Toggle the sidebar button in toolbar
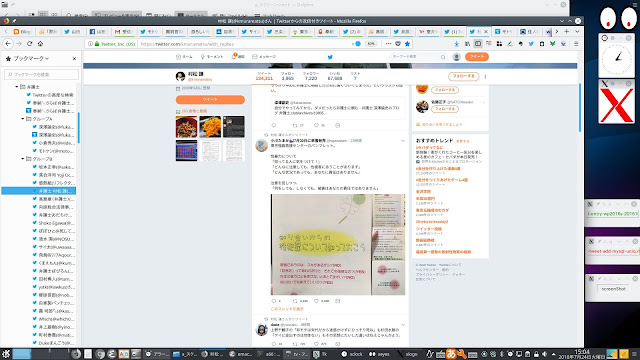The width and height of the screenshot is (640, 360). (x=478, y=44)
